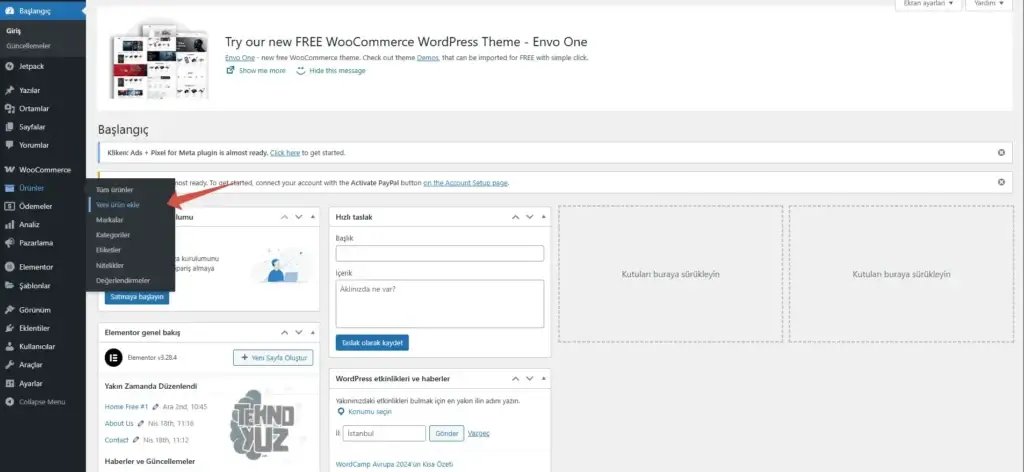Open the Ortamlar media icon
Viewport: 1024px width, 472px height.
click(x=9, y=108)
